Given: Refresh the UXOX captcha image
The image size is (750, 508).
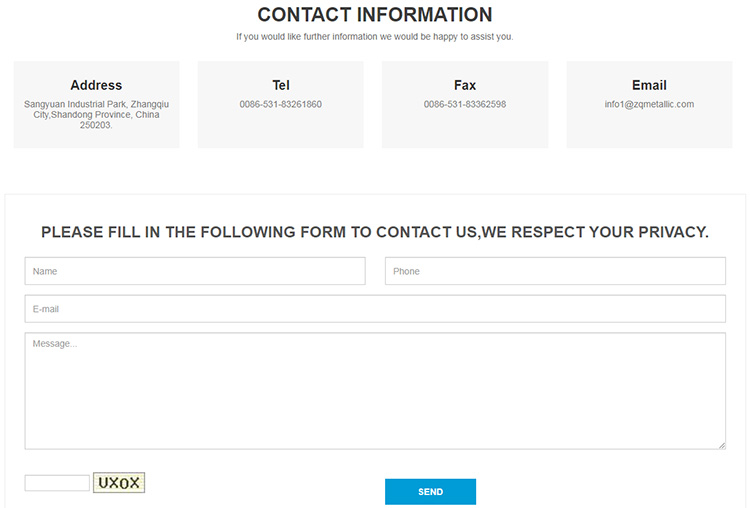Looking at the screenshot, I should (x=119, y=483).
